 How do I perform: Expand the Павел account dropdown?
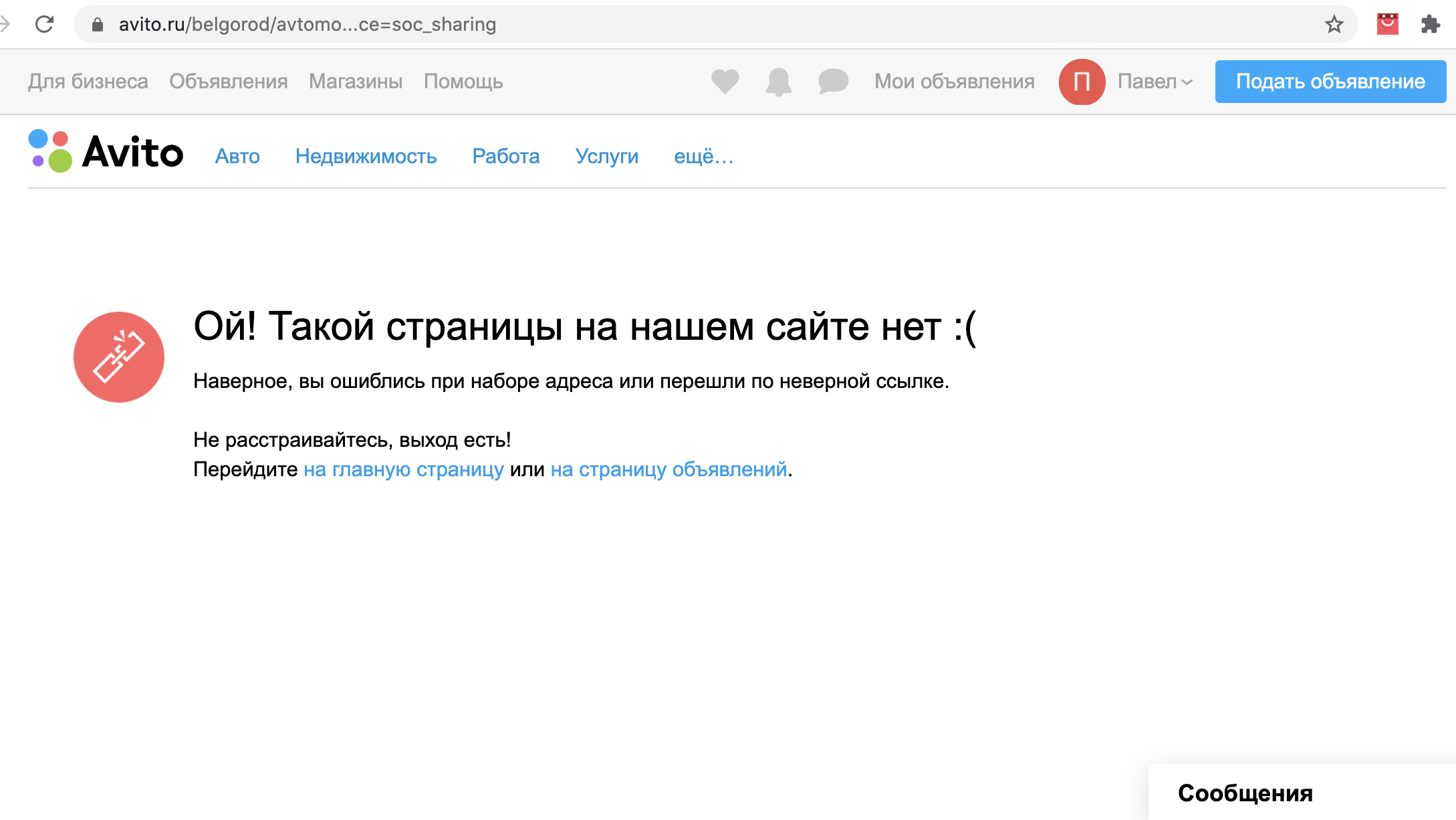(x=1155, y=82)
